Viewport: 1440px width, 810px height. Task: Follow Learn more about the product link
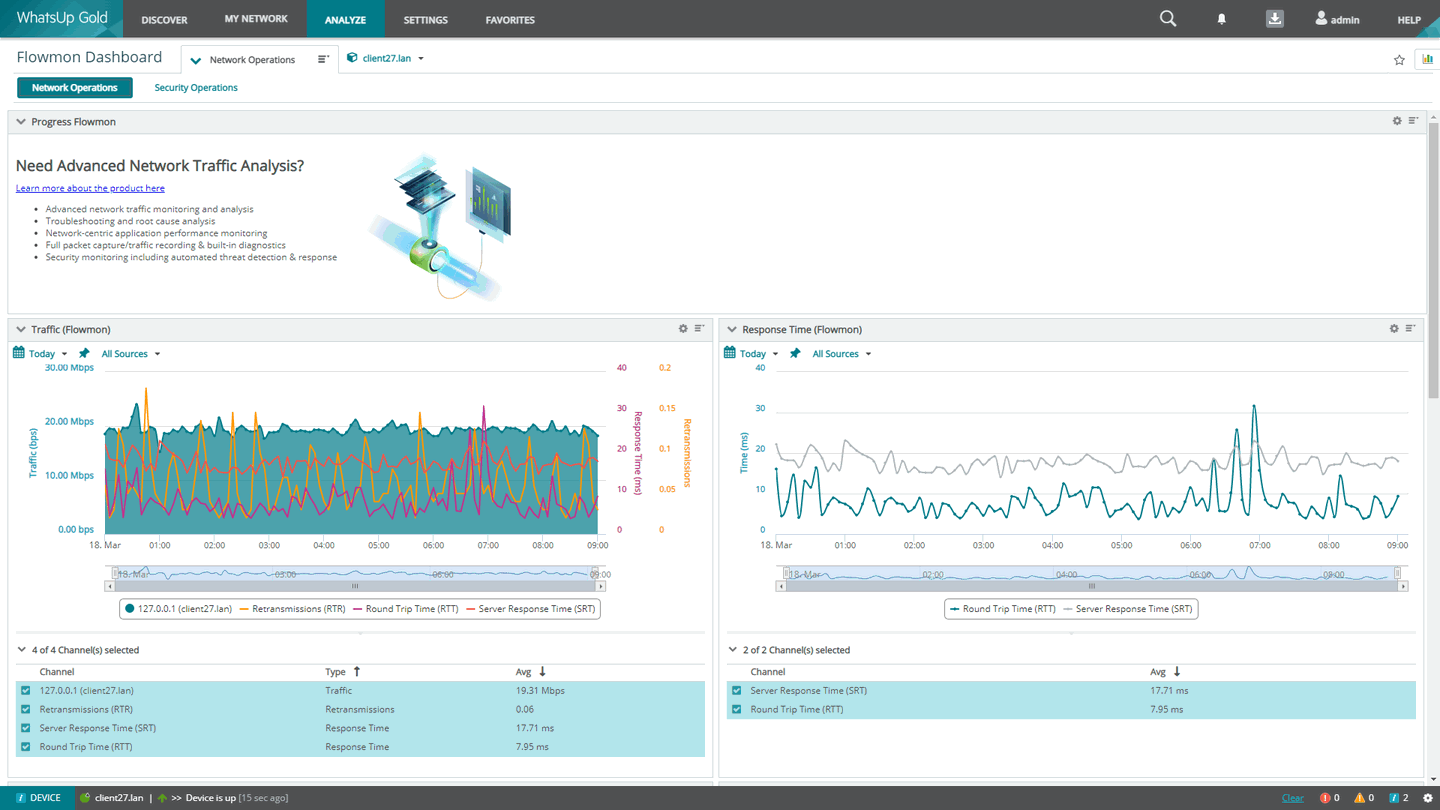pyautogui.click(x=90, y=188)
